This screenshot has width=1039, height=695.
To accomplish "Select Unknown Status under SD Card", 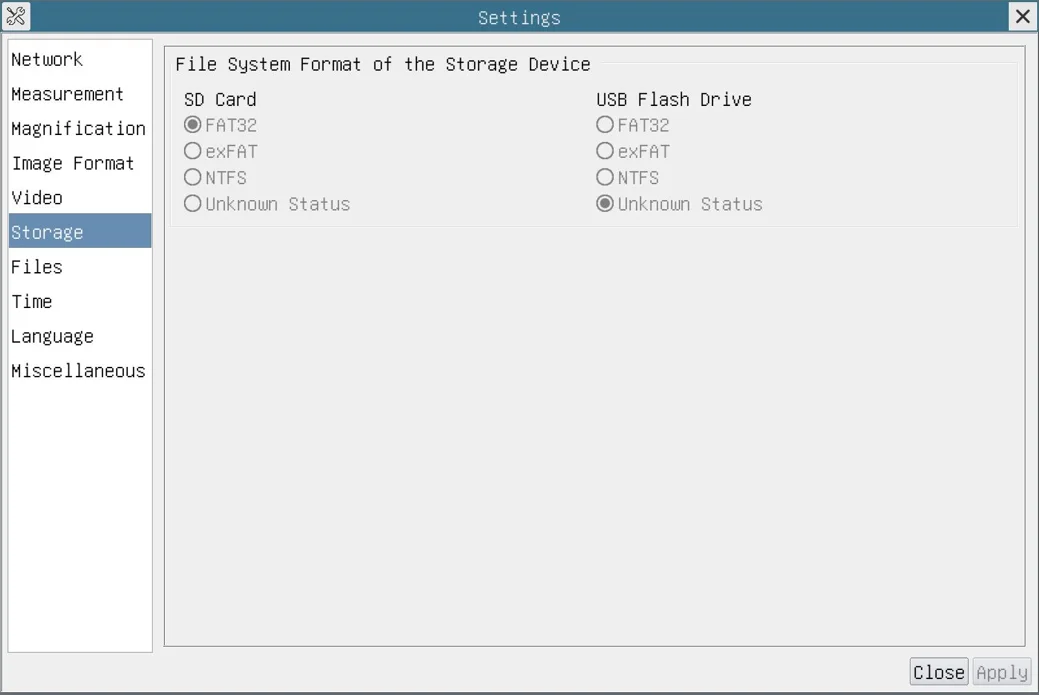I will (x=193, y=203).
